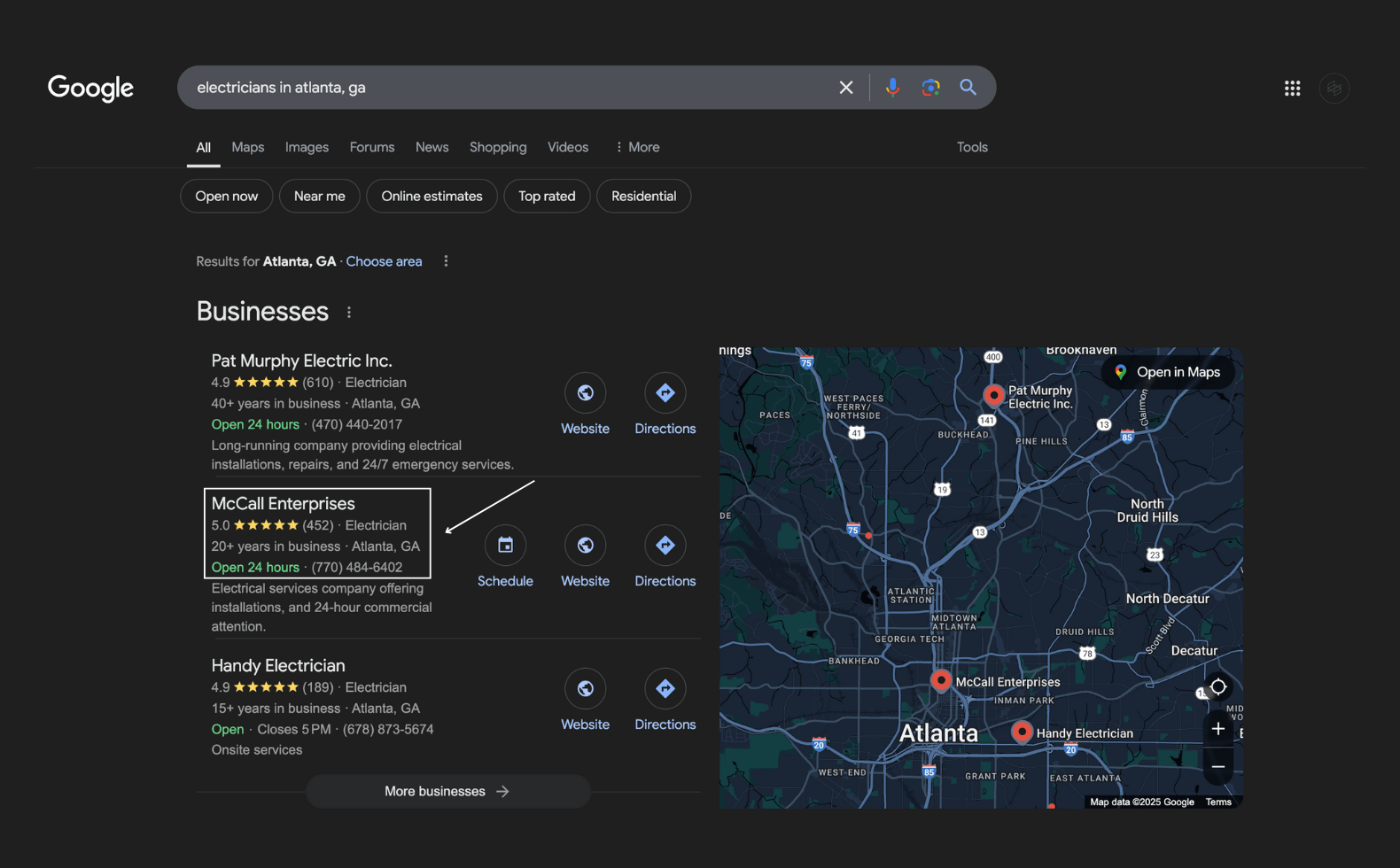Start voice search with the microphone icon

tap(892, 87)
